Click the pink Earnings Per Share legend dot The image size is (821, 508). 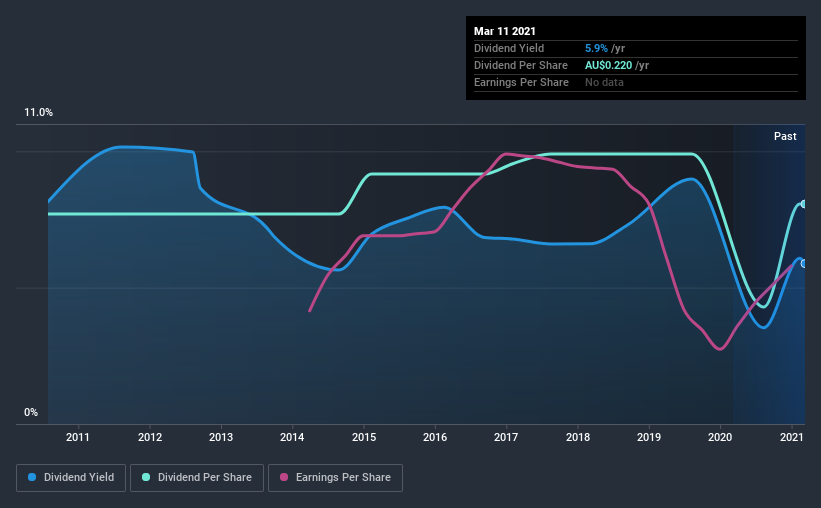pos(284,477)
